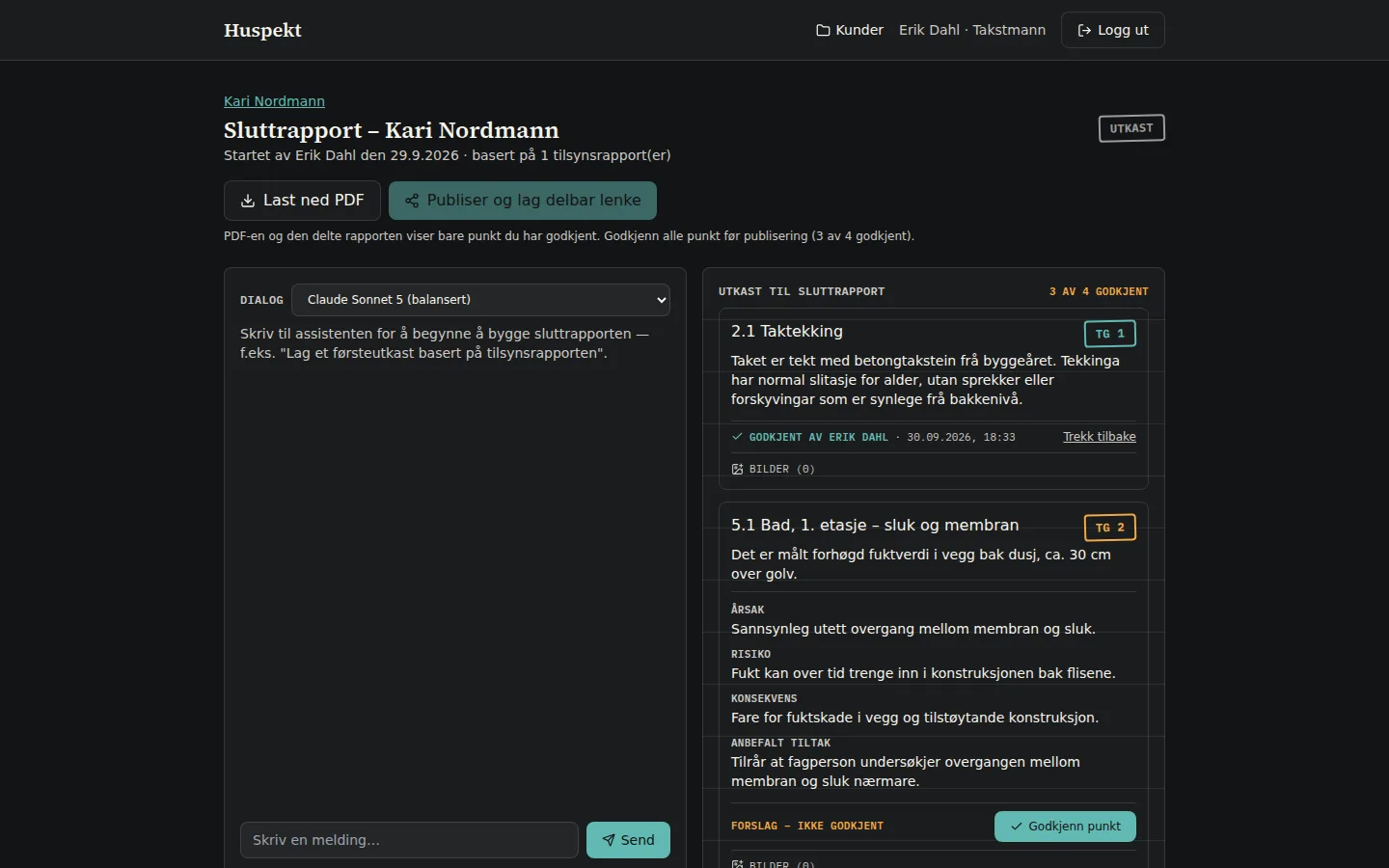Open the Claude Sonnet 5 model dropdown
Screen dimensions: 1389x868
[480, 300]
